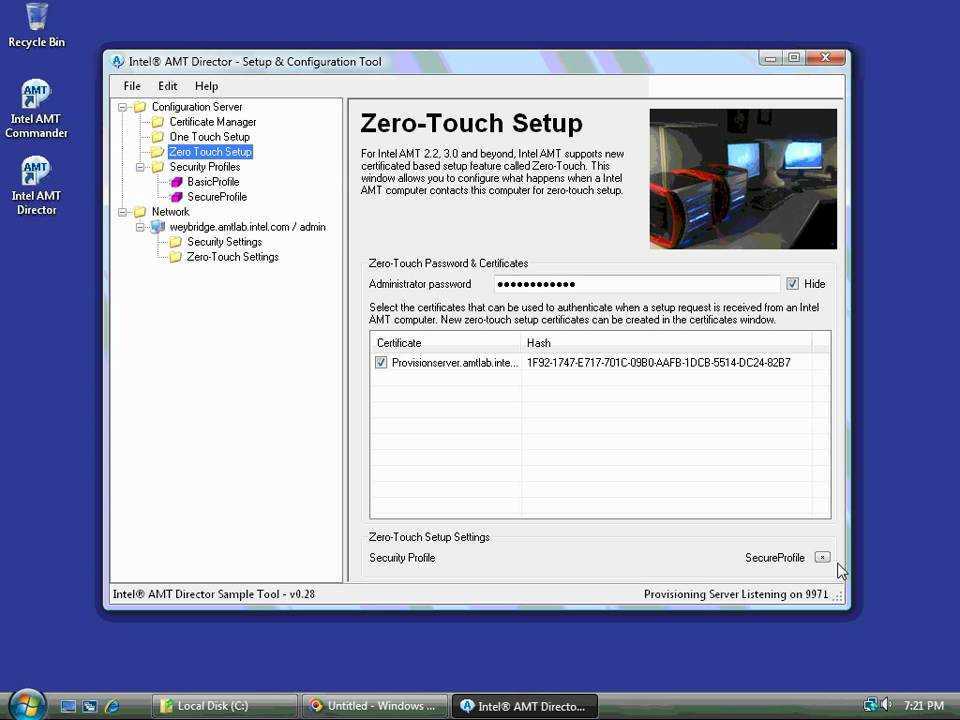This screenshot has width=960, height=720.
Task: Click the Certificate Manager folder icon
Action: [x=158, y=122]
